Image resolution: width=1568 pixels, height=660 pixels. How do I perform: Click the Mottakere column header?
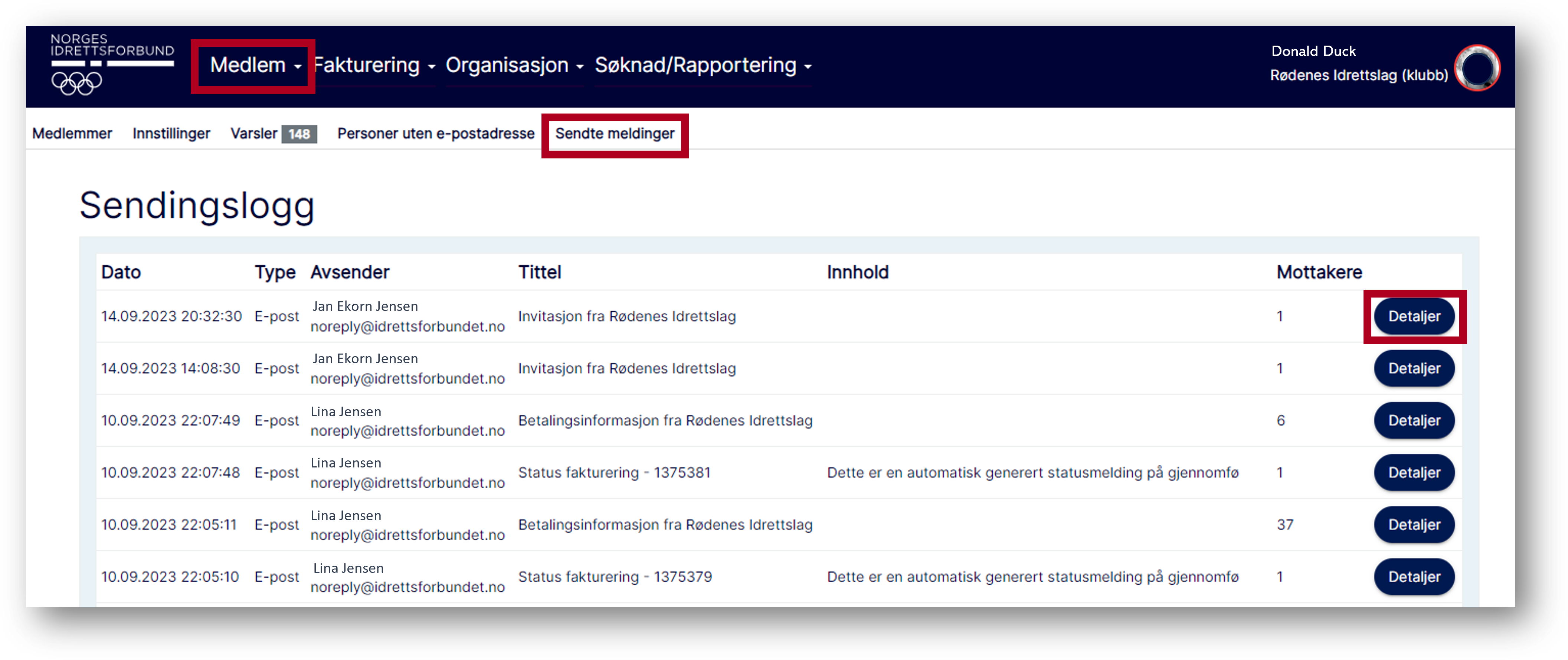[1319, 272]
